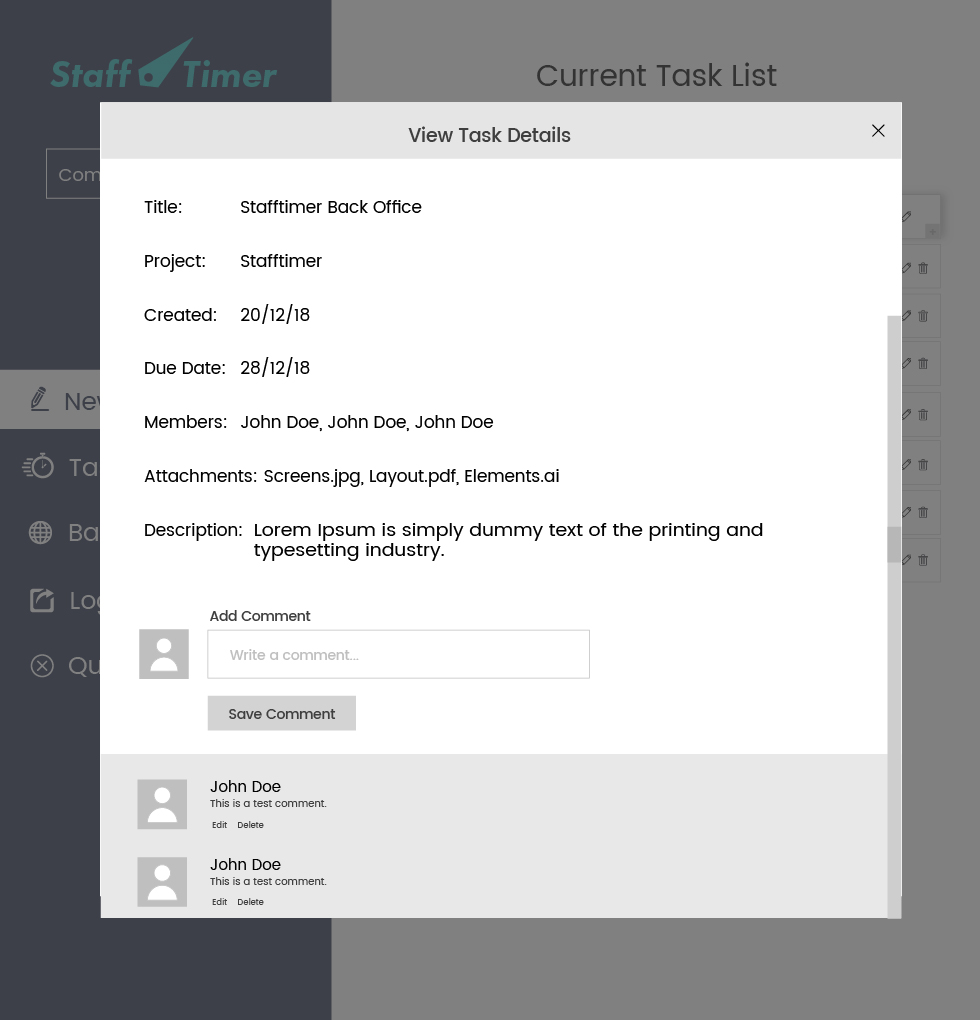Click the 'Add Comment' label
The height and width of the screenshot is (1020, 980).
click(x=259, y=616)
